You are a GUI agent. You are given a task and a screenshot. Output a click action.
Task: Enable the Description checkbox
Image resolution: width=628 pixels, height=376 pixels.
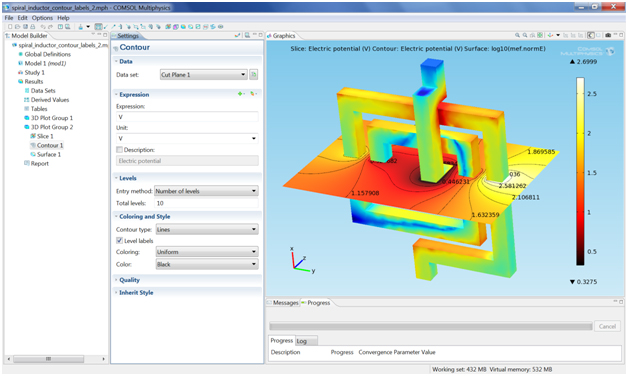coord(119,149)
